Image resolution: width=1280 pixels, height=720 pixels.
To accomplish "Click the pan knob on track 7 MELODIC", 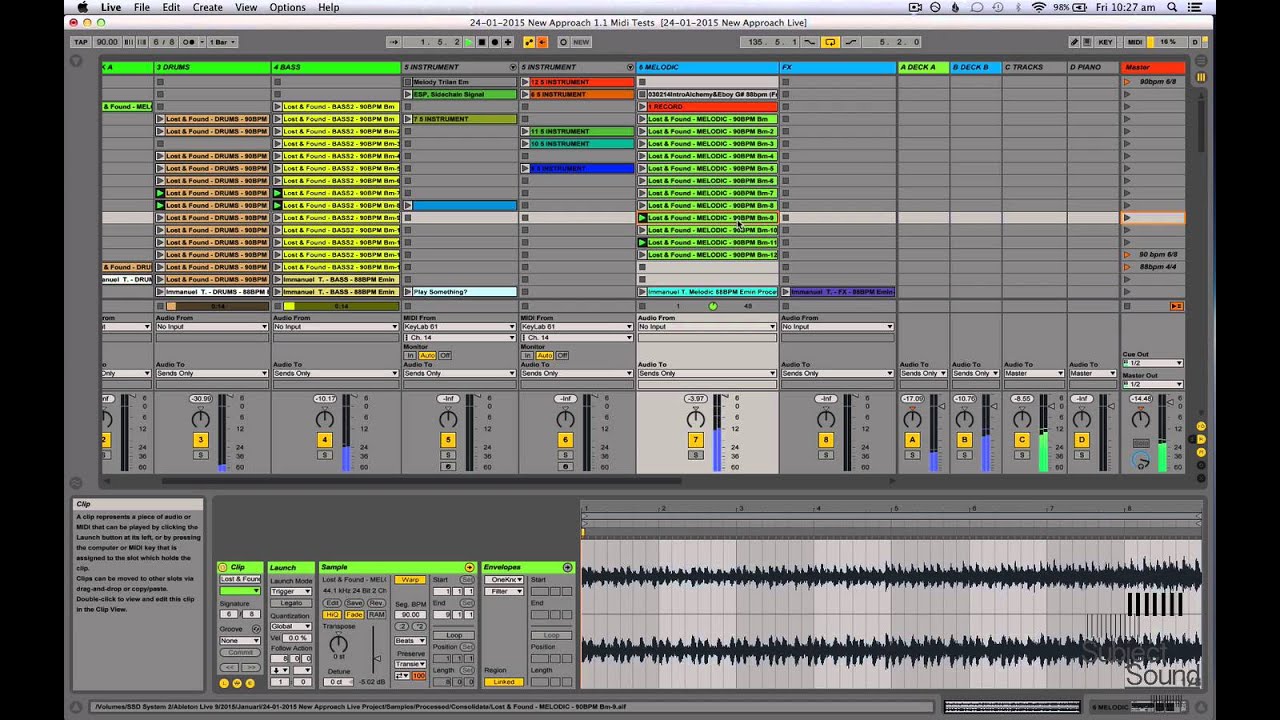I will pyautogui.click(x=696, y=419).
